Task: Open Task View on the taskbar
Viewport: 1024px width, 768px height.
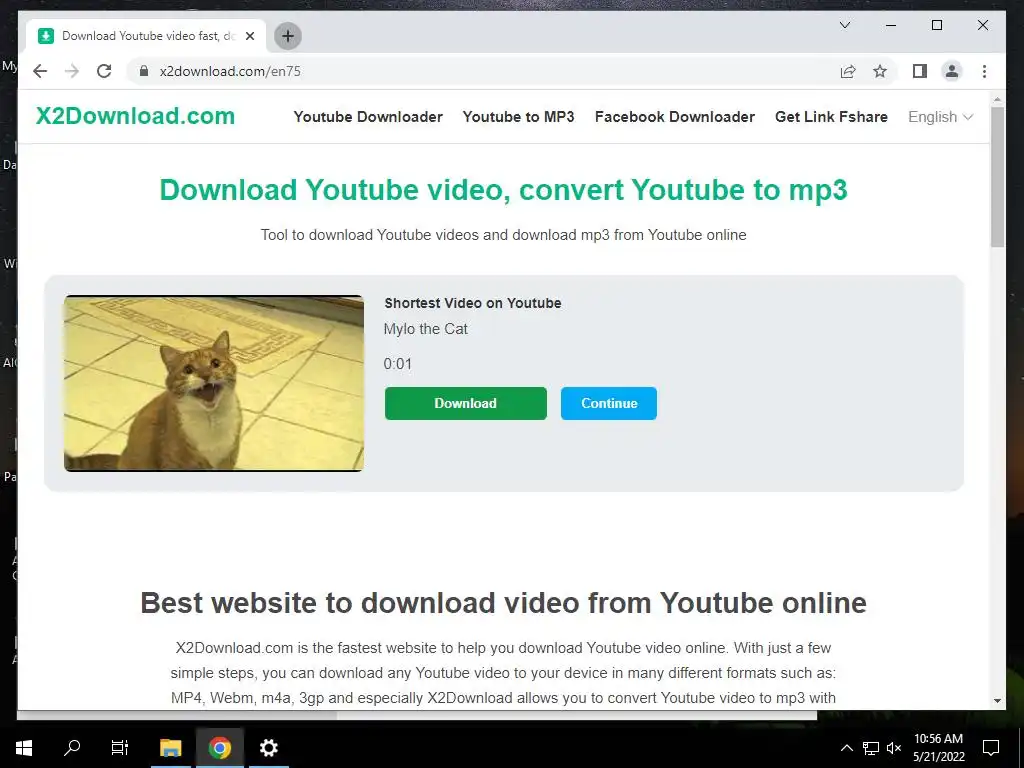Action: tap(120, 748)
